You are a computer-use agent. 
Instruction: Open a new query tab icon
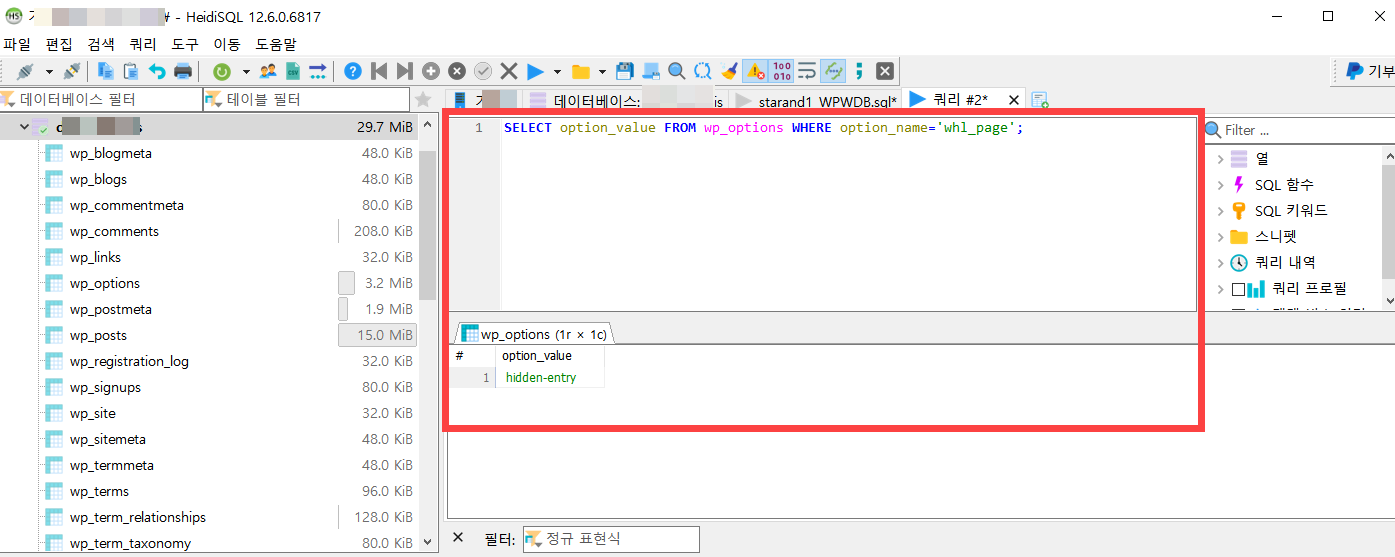(x=1040, y=100)
